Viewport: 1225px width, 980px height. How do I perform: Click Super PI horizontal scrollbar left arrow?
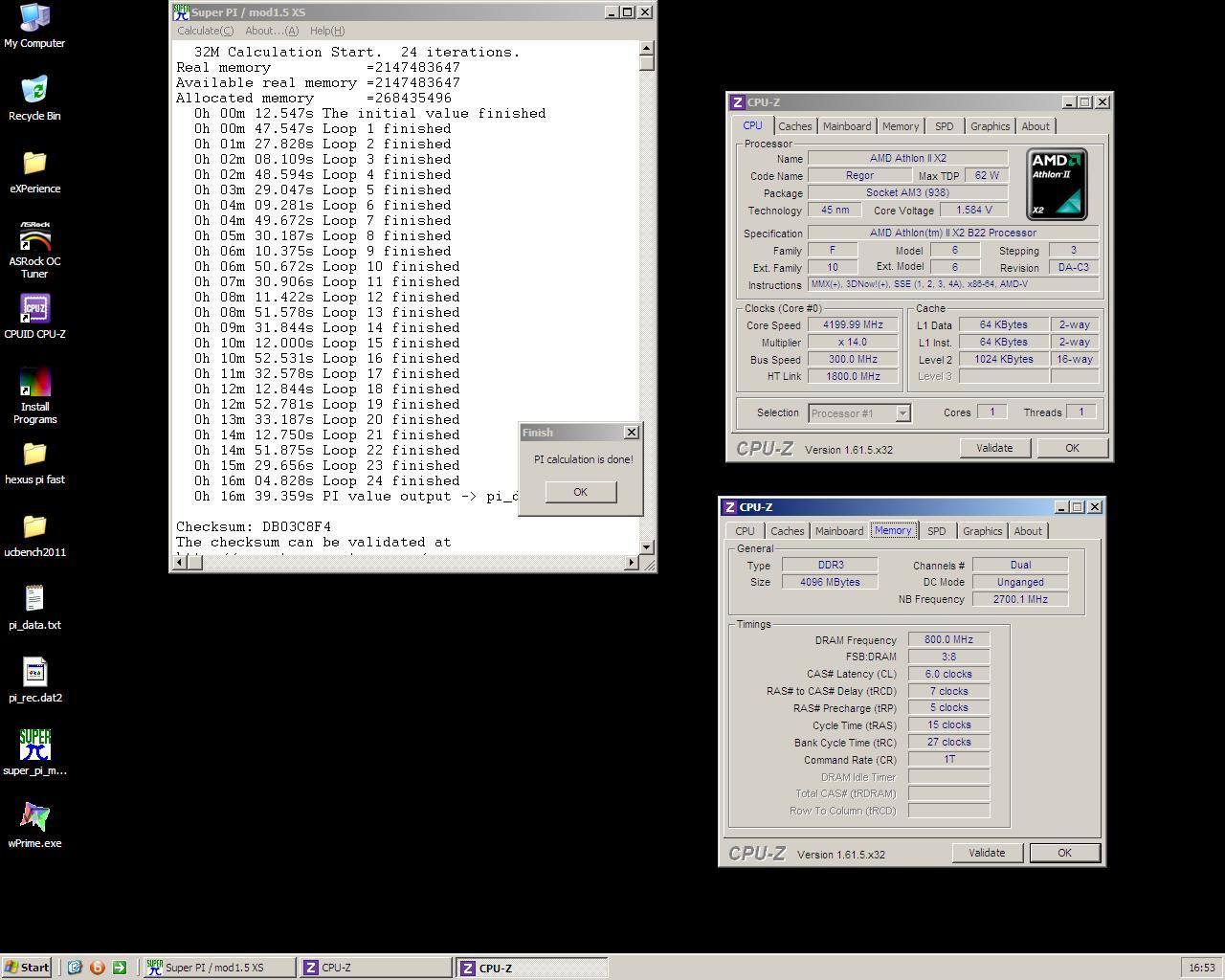(181, 563)
